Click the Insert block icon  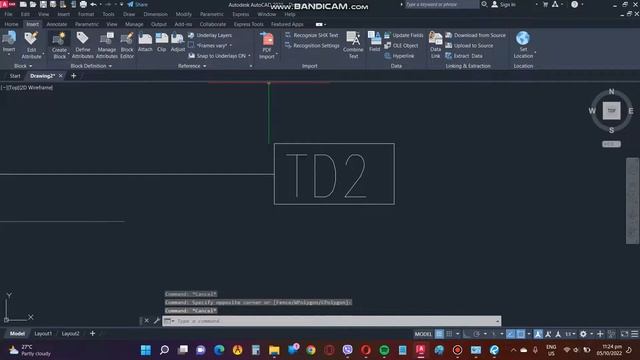click(9, 39)
